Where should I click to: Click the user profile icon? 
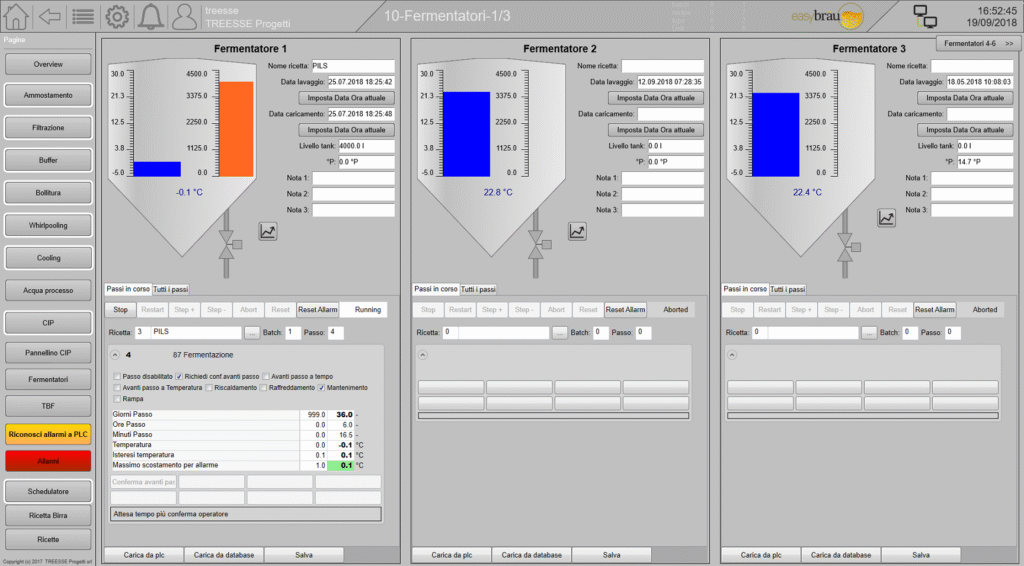click(x=185, y=16)
